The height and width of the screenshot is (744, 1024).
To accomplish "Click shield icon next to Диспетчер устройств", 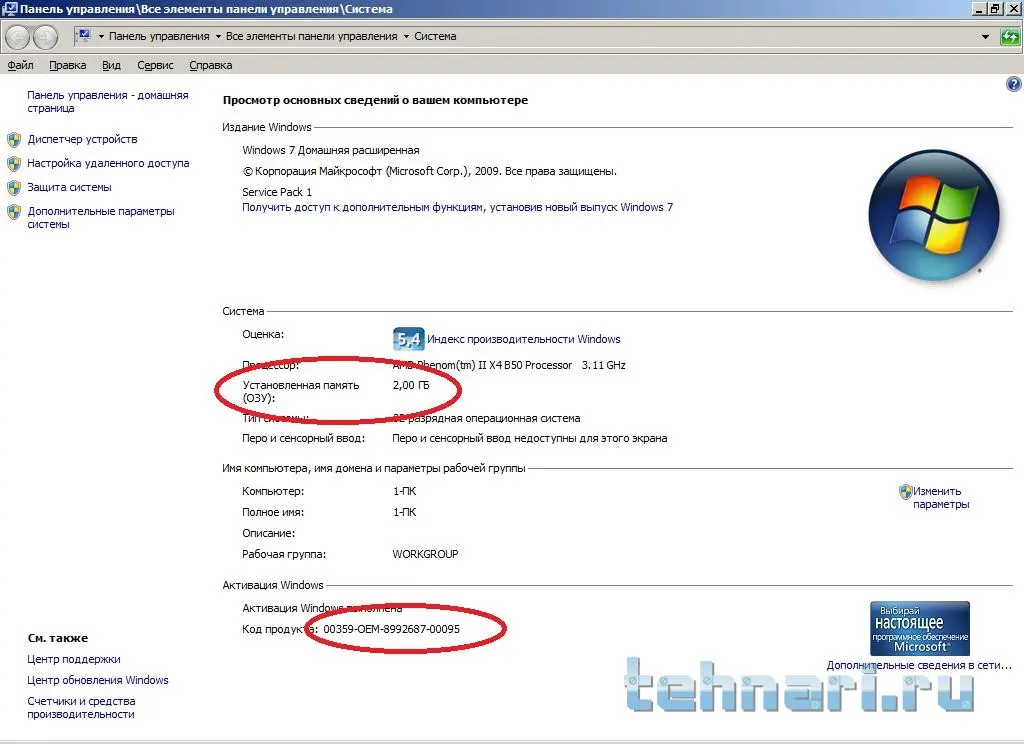I will [14, 140].
